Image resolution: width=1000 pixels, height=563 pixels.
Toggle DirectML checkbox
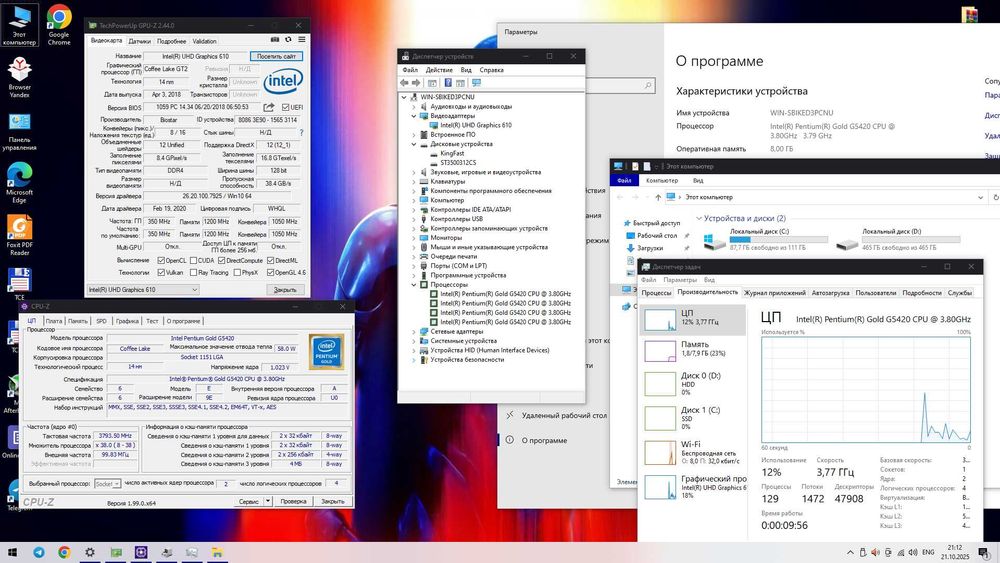pyautogui.click(x=270, y=260)
